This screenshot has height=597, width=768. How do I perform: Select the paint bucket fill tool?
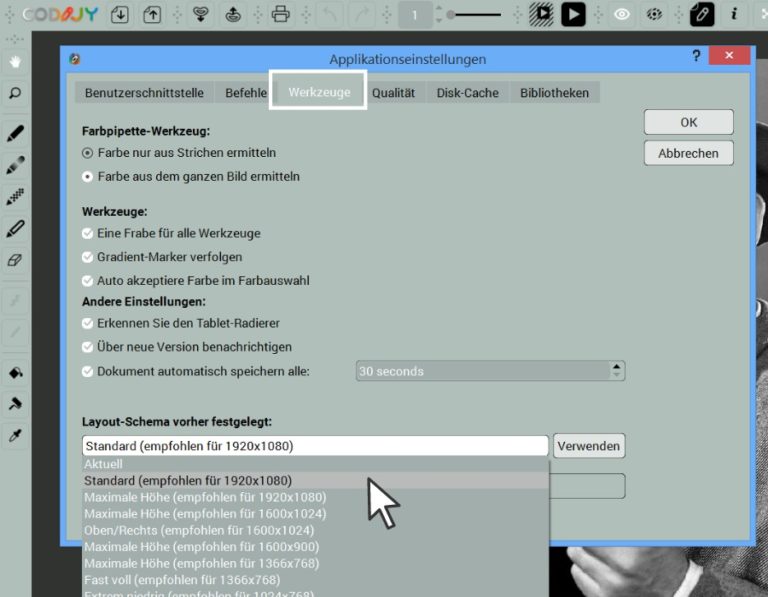15,372
